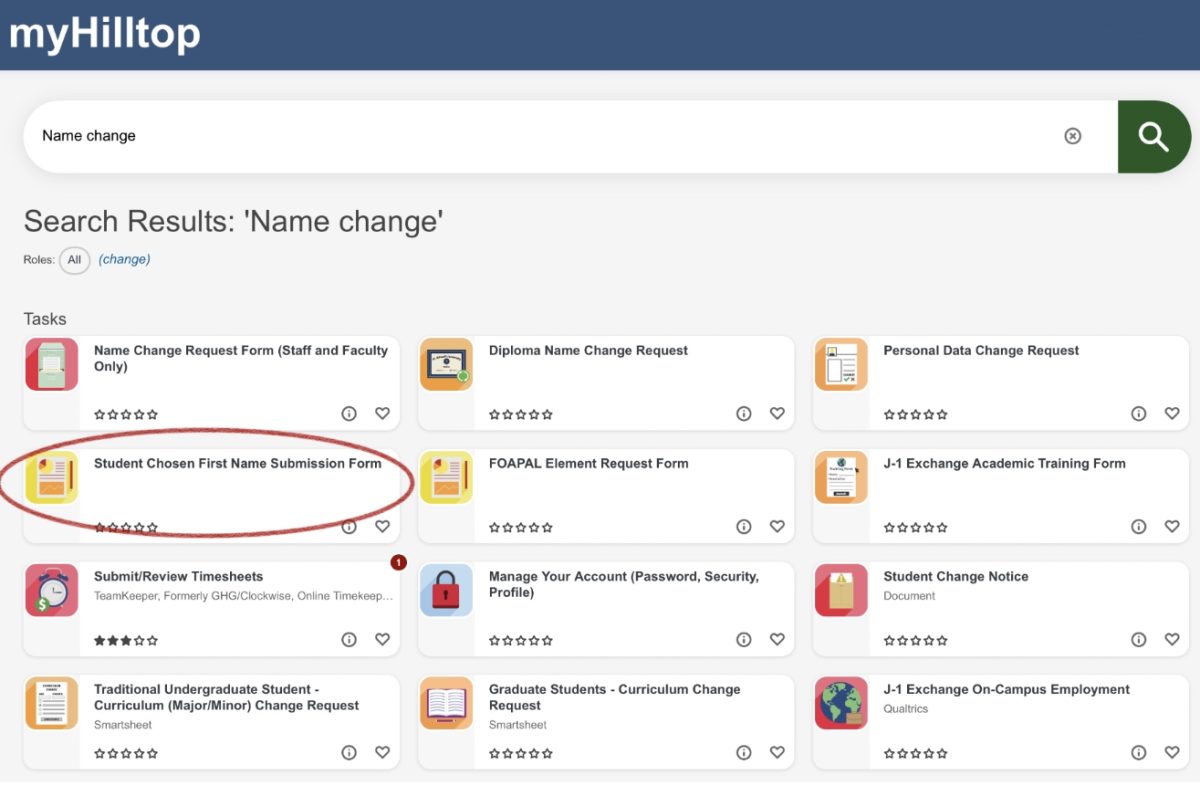Viewport: 1200px width, 796px height.
Task: Click the Document label under Student Change Notice
Action: click(910, 596)
